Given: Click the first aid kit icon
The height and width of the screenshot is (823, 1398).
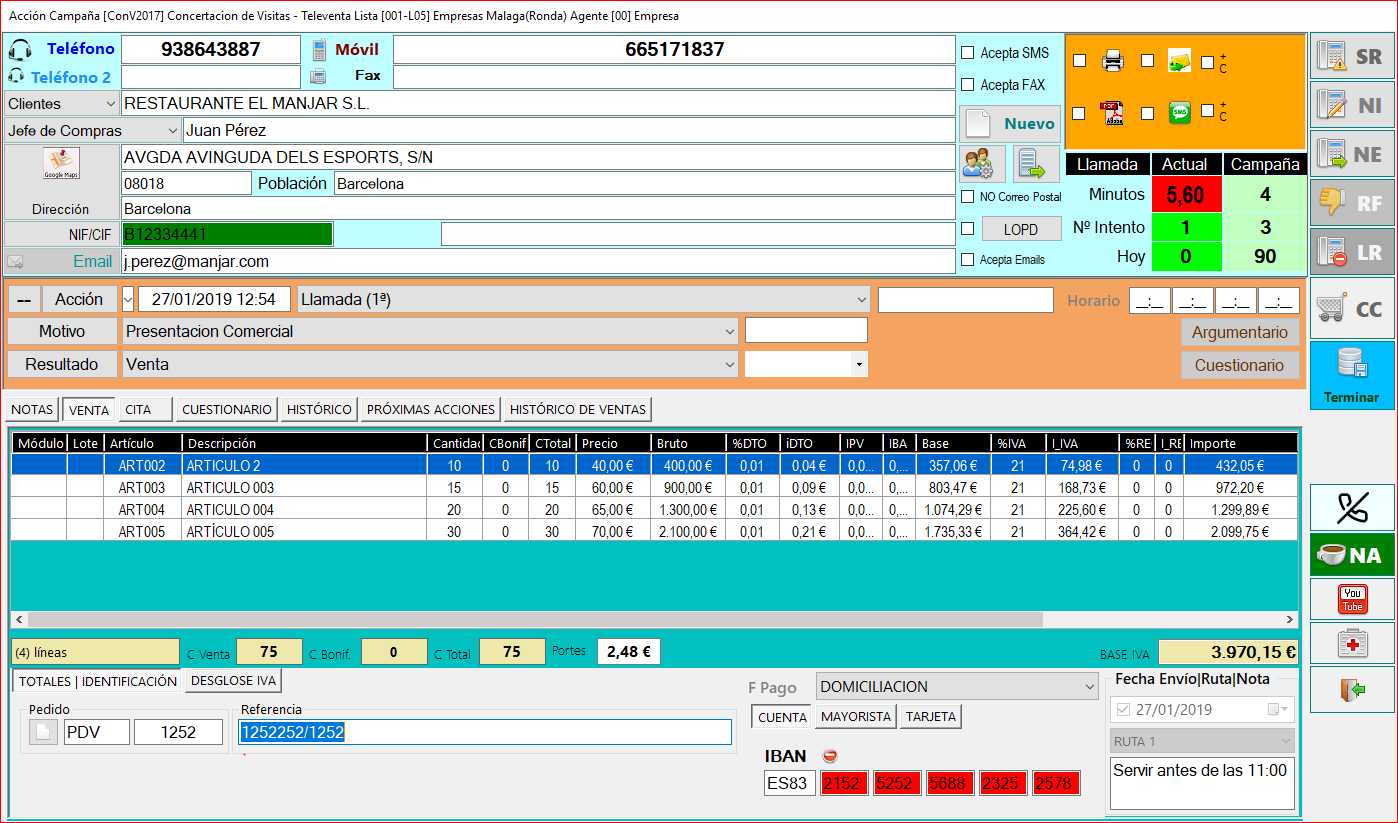Looking at the screenshot, I should point(1352,644).
